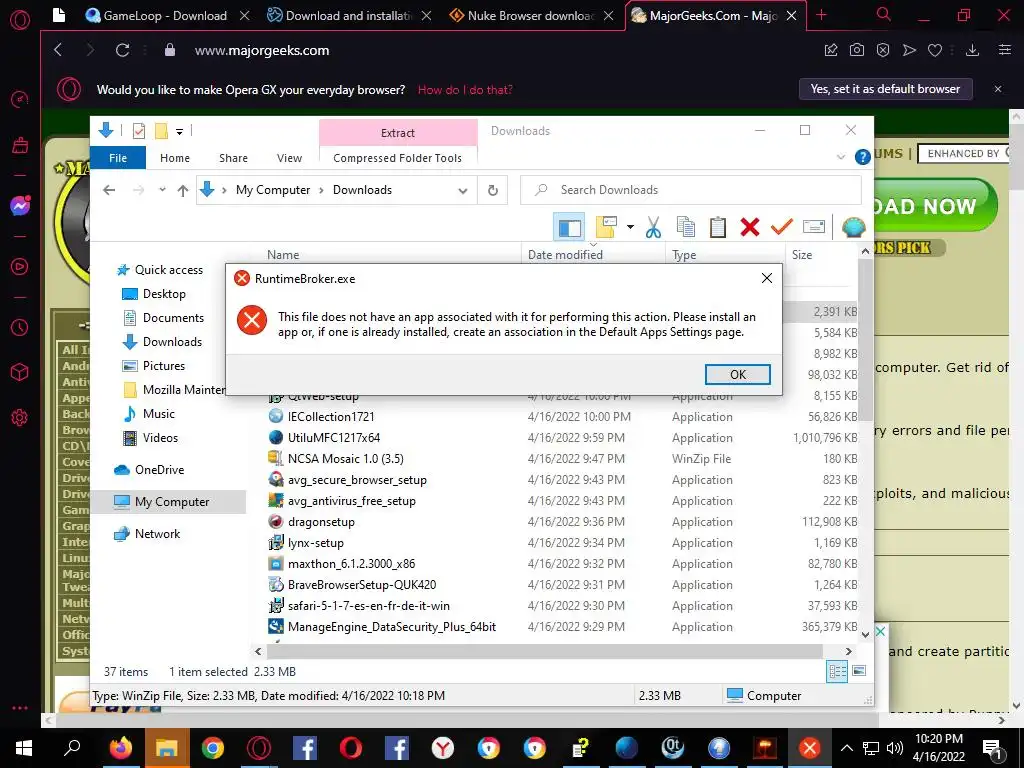Switch to the Nuke Browser download tab

(x=531, y=16)
